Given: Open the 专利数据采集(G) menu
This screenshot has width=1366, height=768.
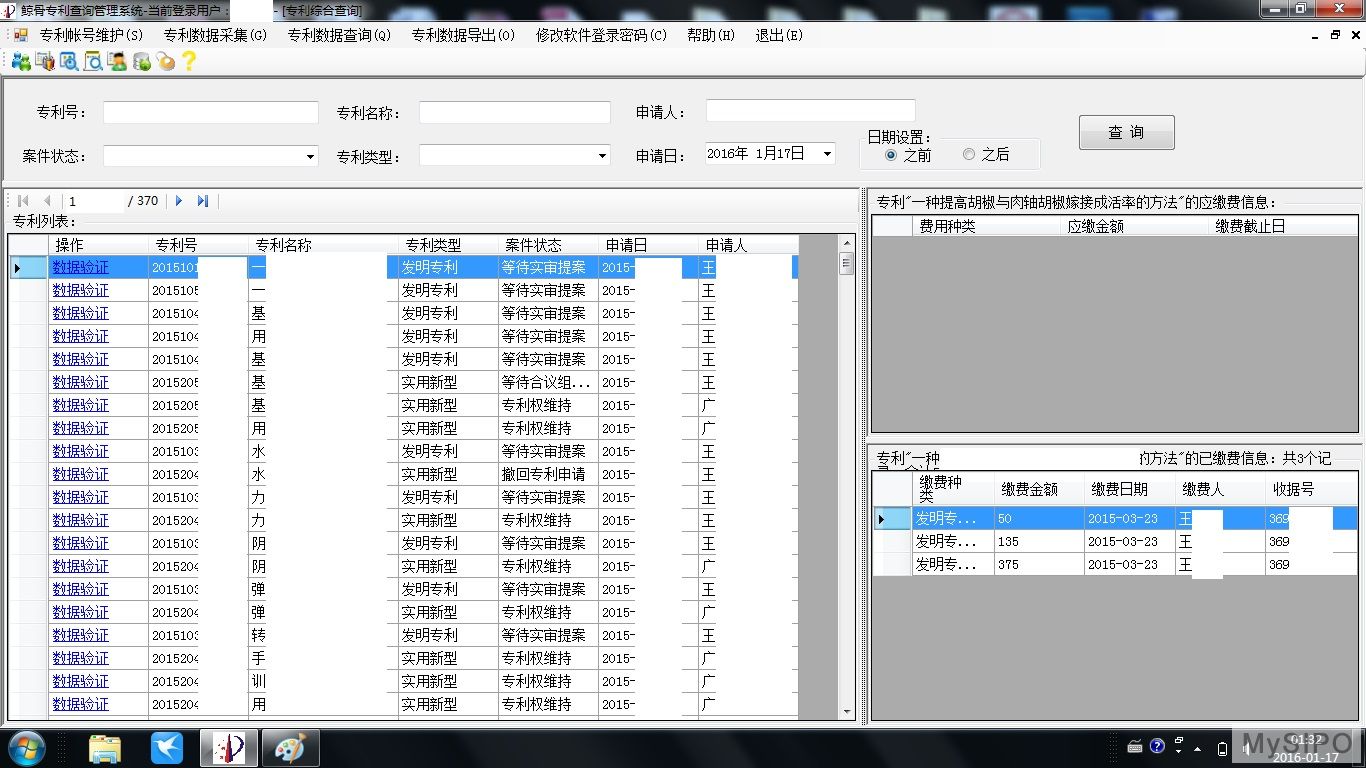Looking at the screenshot, I should pos(215,35).
